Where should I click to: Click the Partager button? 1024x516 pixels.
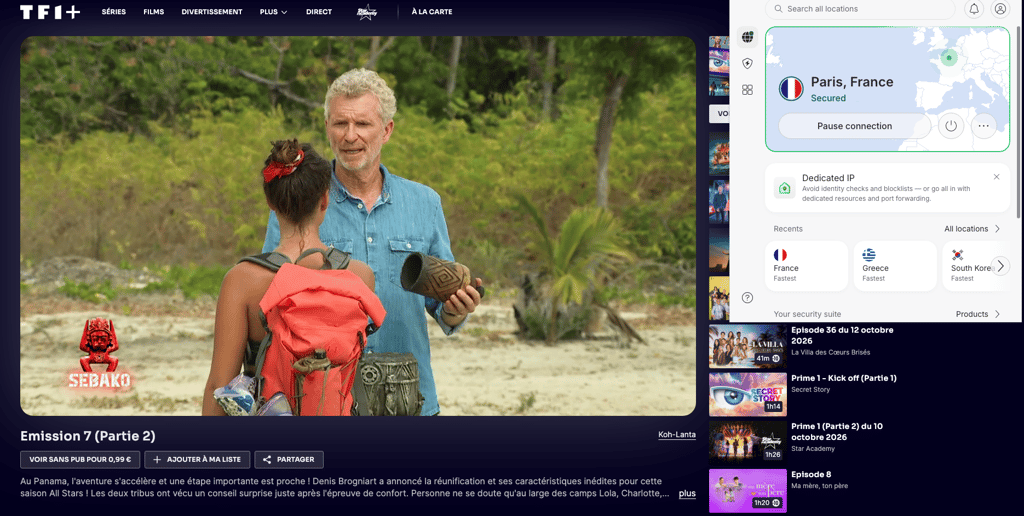(289, 460)
